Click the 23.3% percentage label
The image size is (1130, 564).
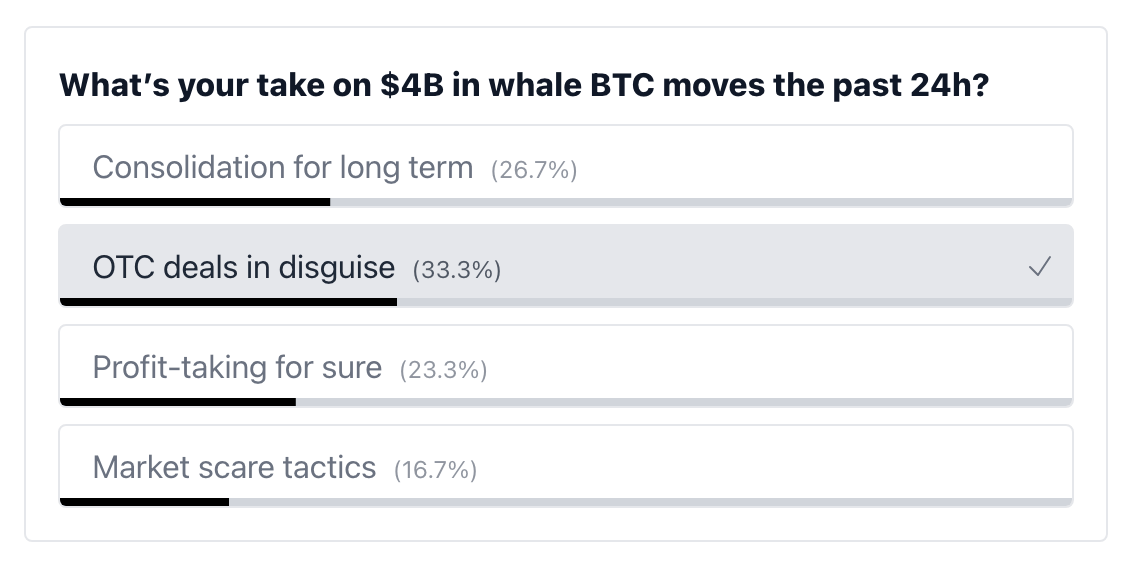[x=443, y=370]
